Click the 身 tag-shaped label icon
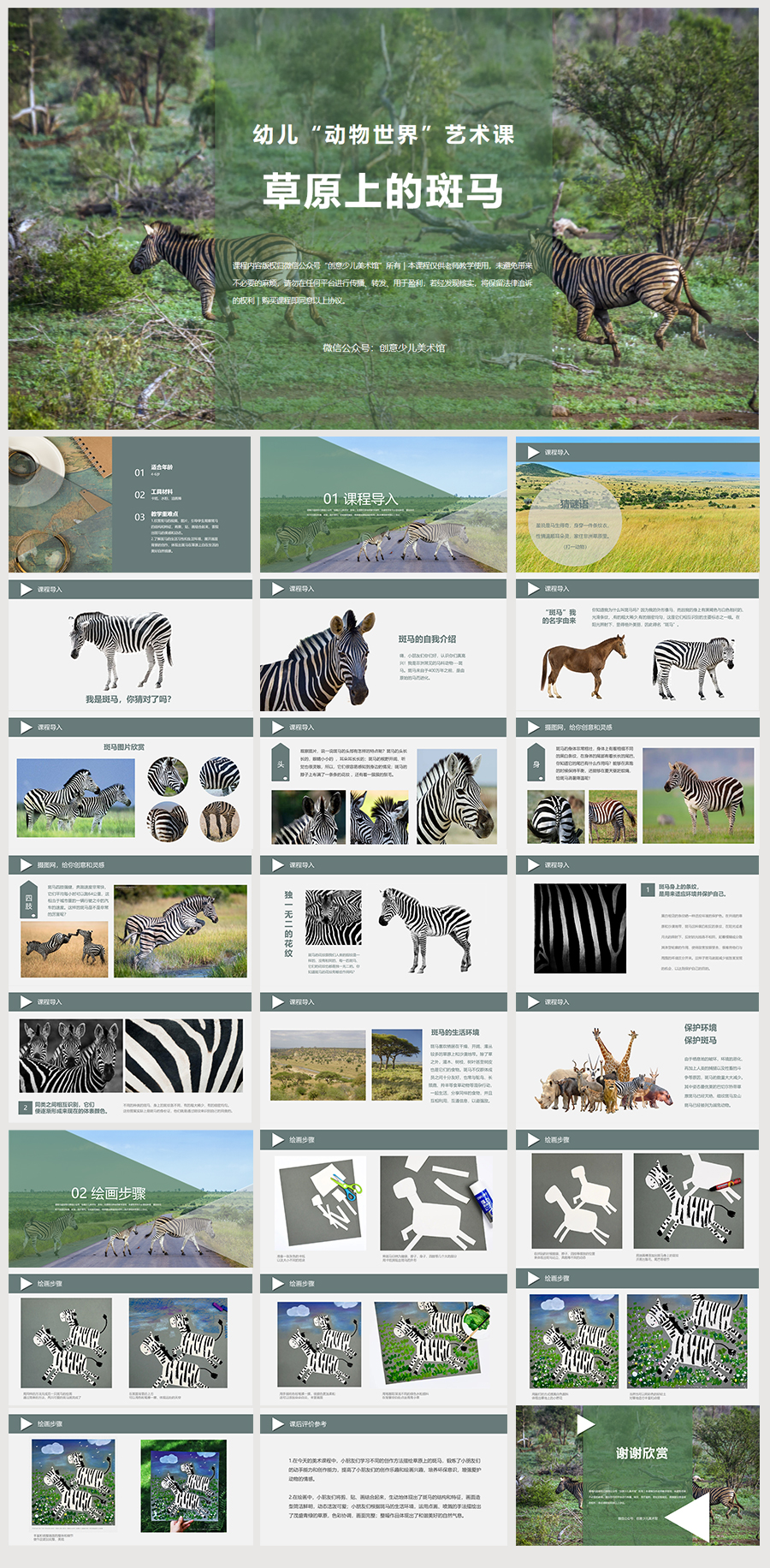This screenshot has height=1568, width=770. coord(536,763)
